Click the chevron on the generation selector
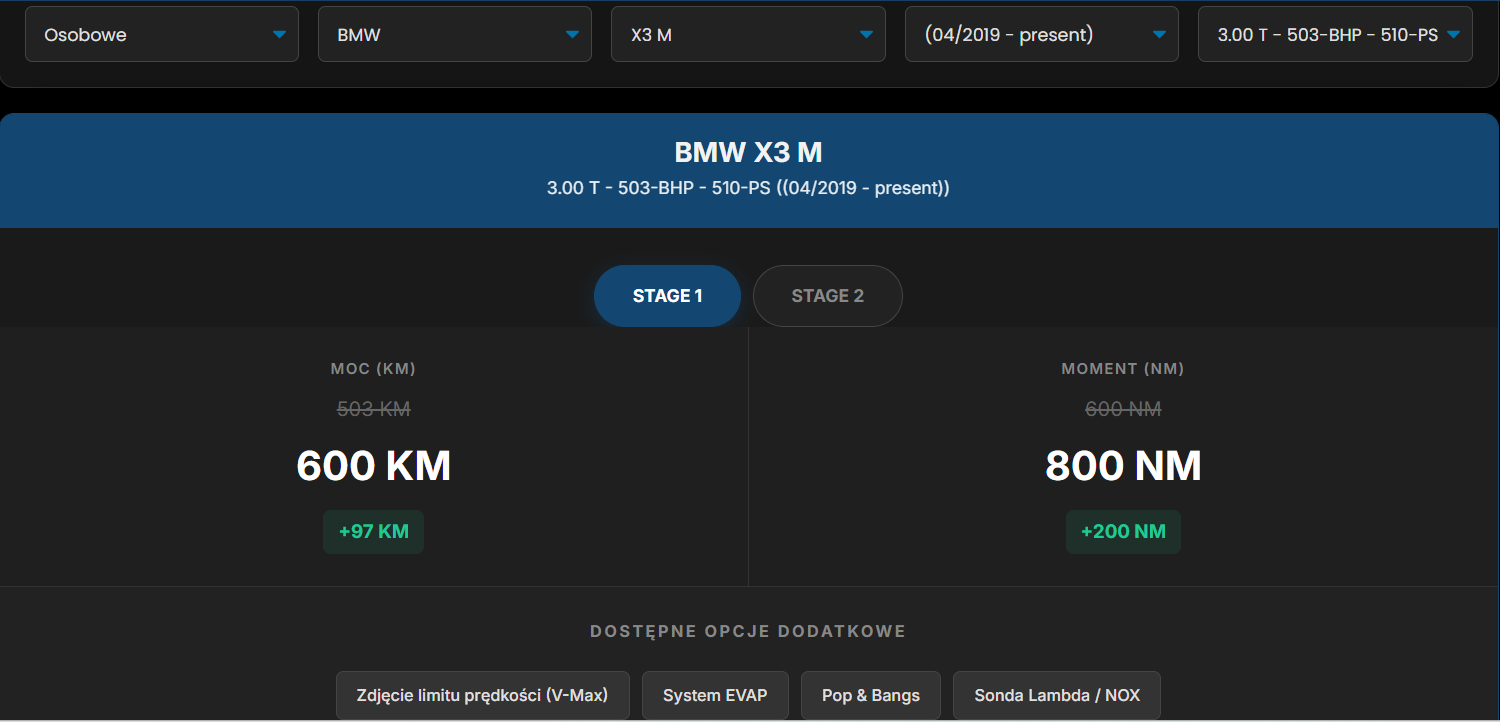This screenshot has width=1500, height=722. [1159, 33]
